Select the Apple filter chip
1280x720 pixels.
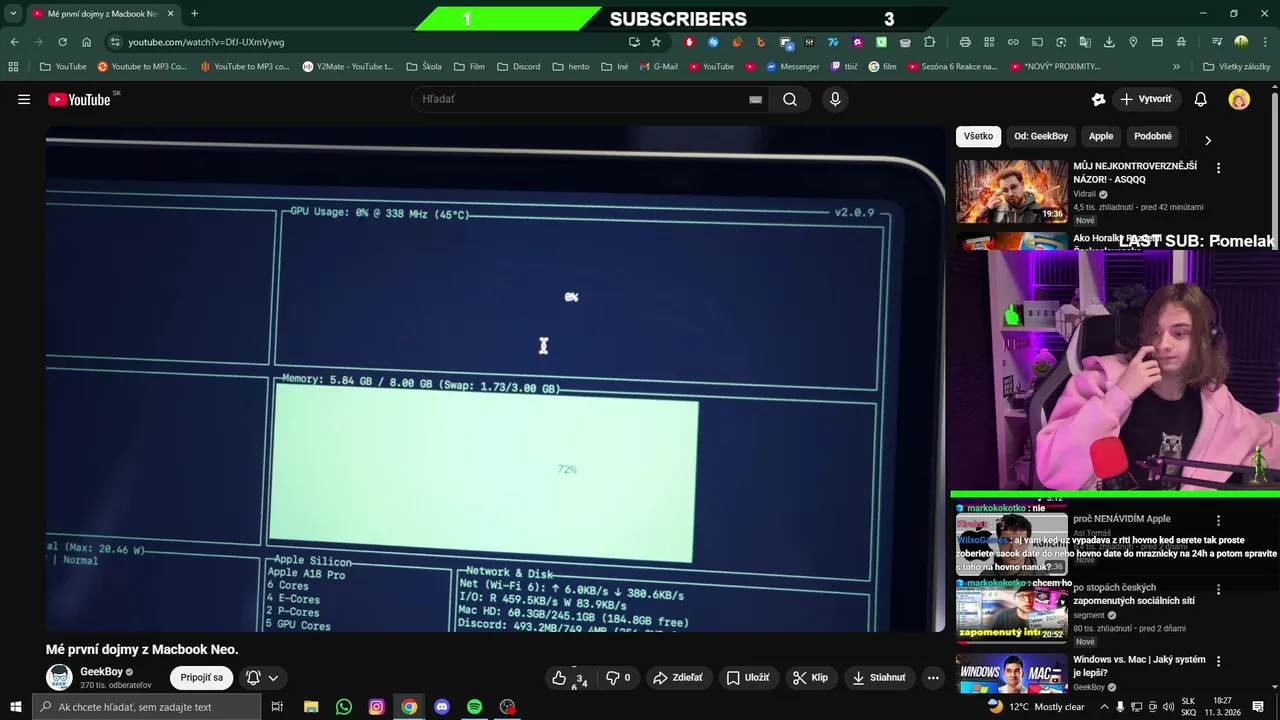coord(1101,136)
